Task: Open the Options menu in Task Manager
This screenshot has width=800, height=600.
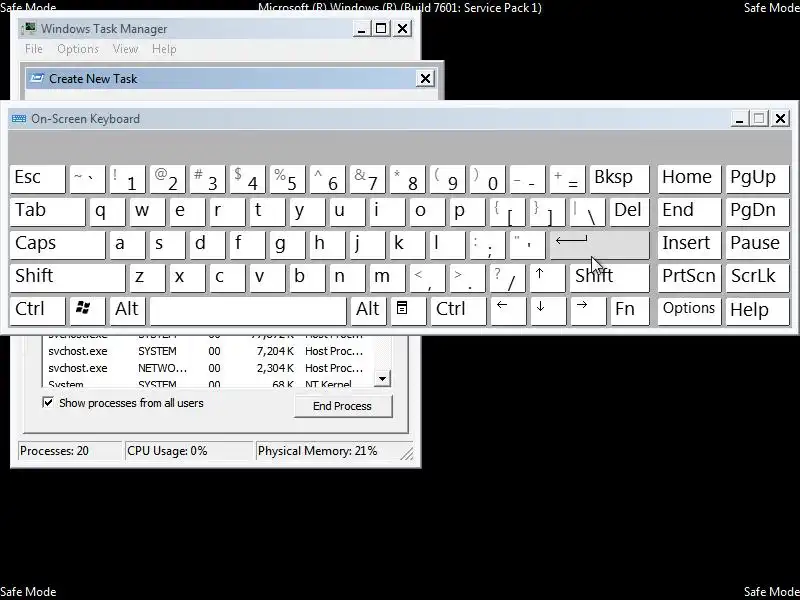Action: pyautogui.click(x=78, y=49)
